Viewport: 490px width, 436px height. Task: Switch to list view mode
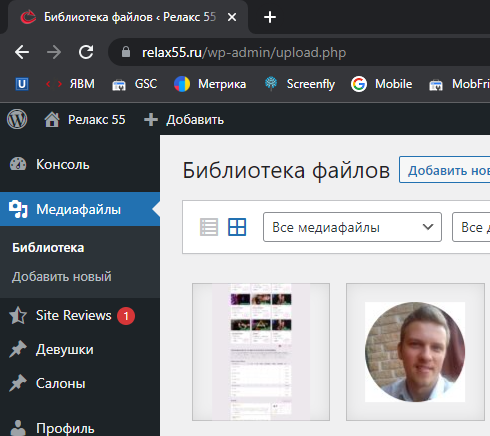pyautogui.click(x=209, y=227)
